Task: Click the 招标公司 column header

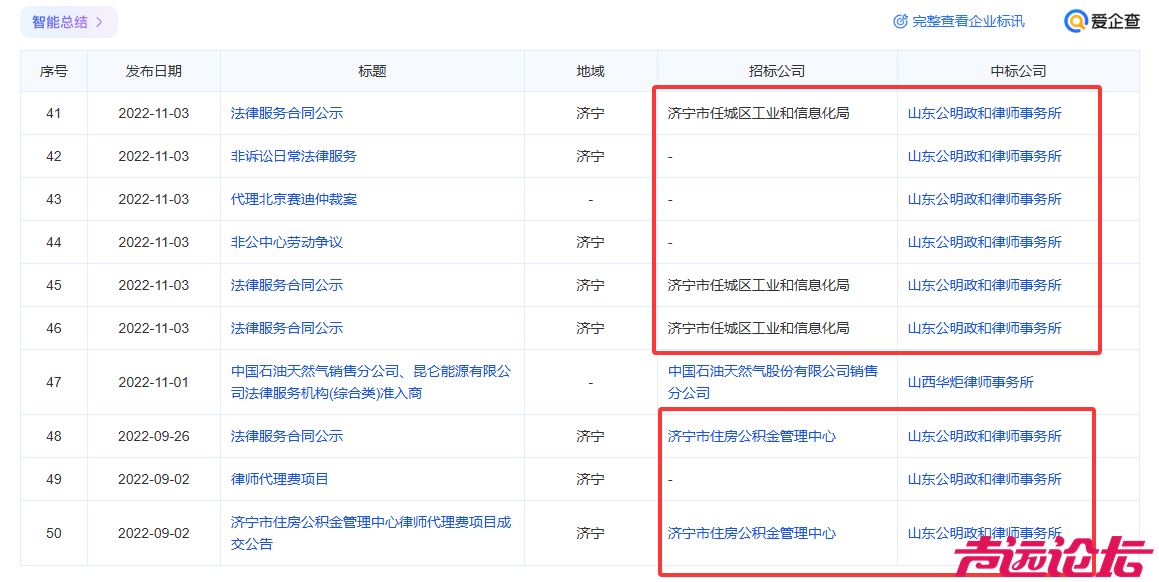Action: (x=776, y=71)
